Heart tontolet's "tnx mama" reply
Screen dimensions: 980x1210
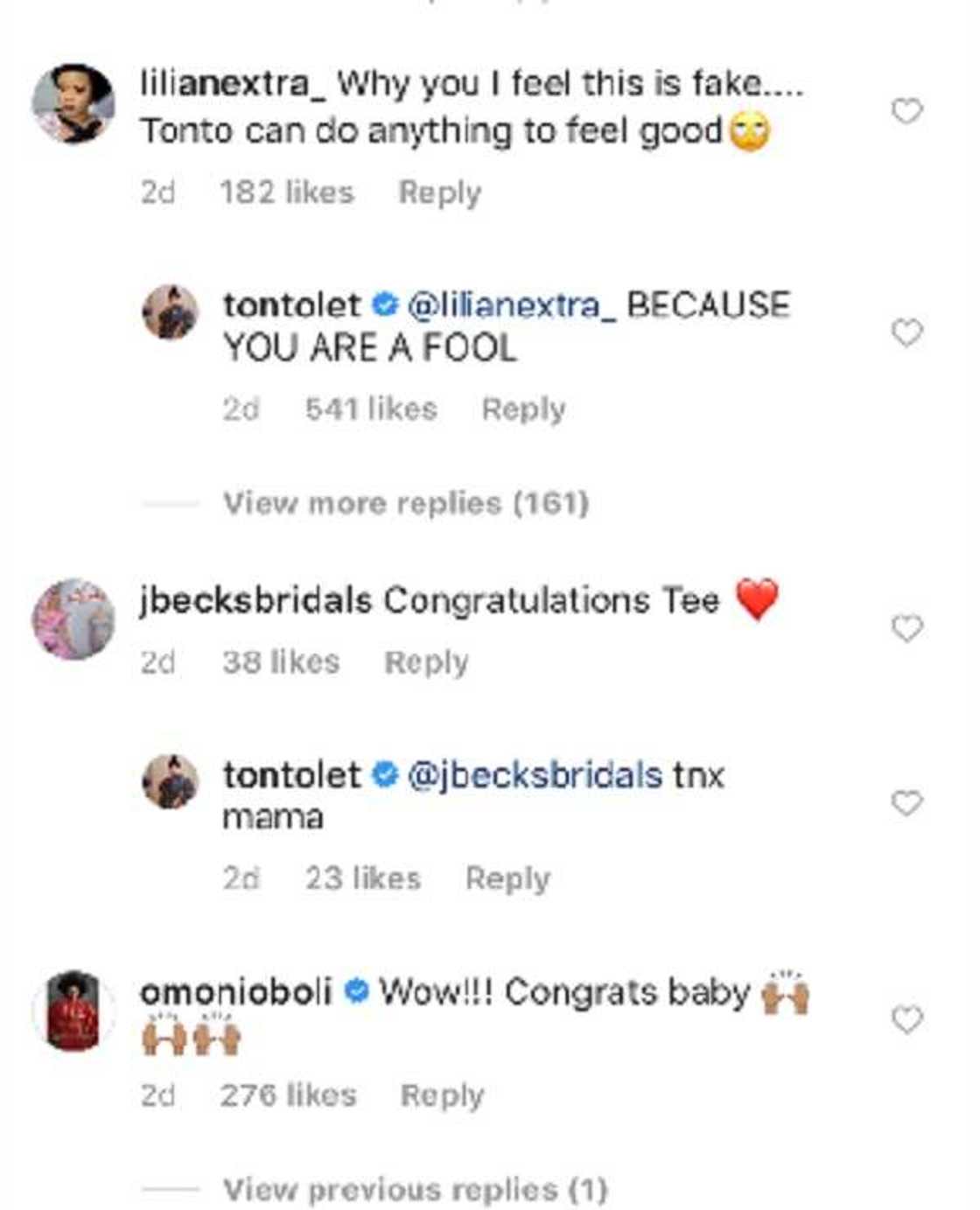click(x=906, y=803)
